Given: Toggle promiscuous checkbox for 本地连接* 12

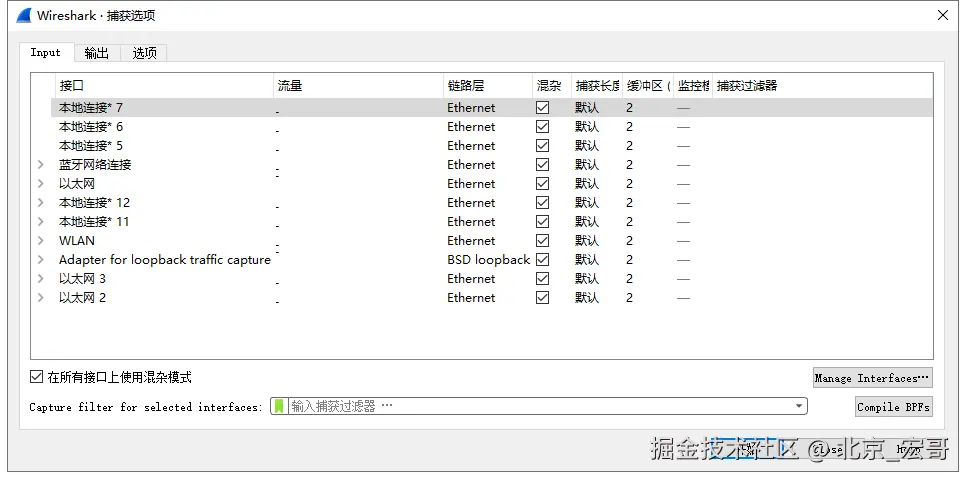Looking at the screenshot, I should click(542, 203).
